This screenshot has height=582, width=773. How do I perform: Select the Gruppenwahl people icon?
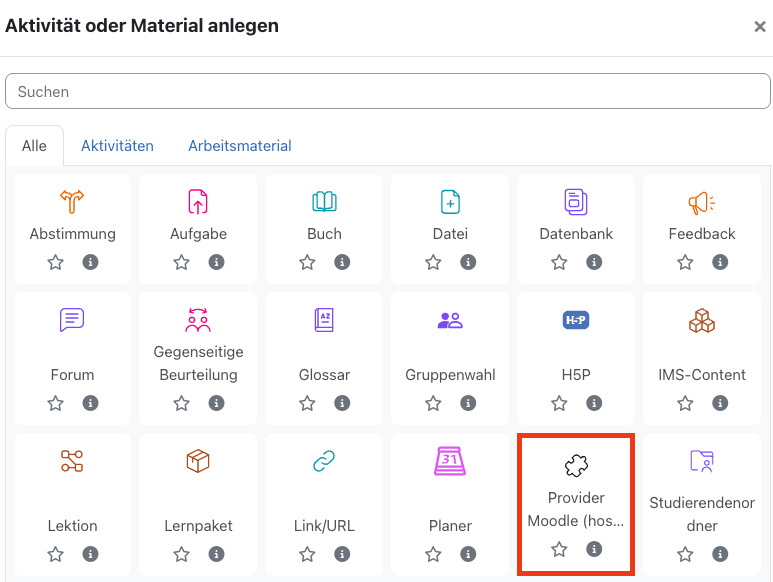tap(450, 320)
